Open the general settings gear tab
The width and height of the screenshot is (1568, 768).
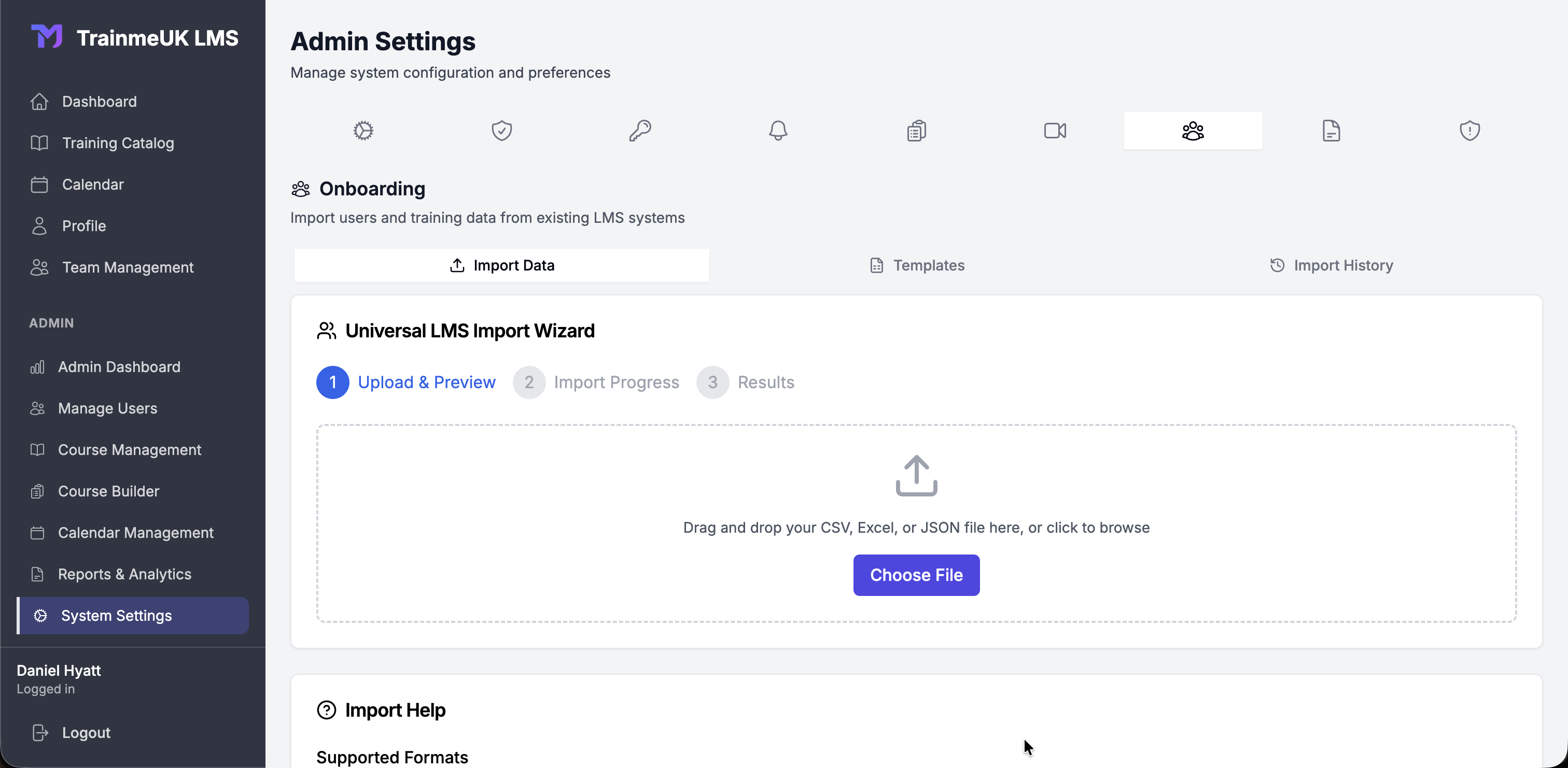coord(363,131)
